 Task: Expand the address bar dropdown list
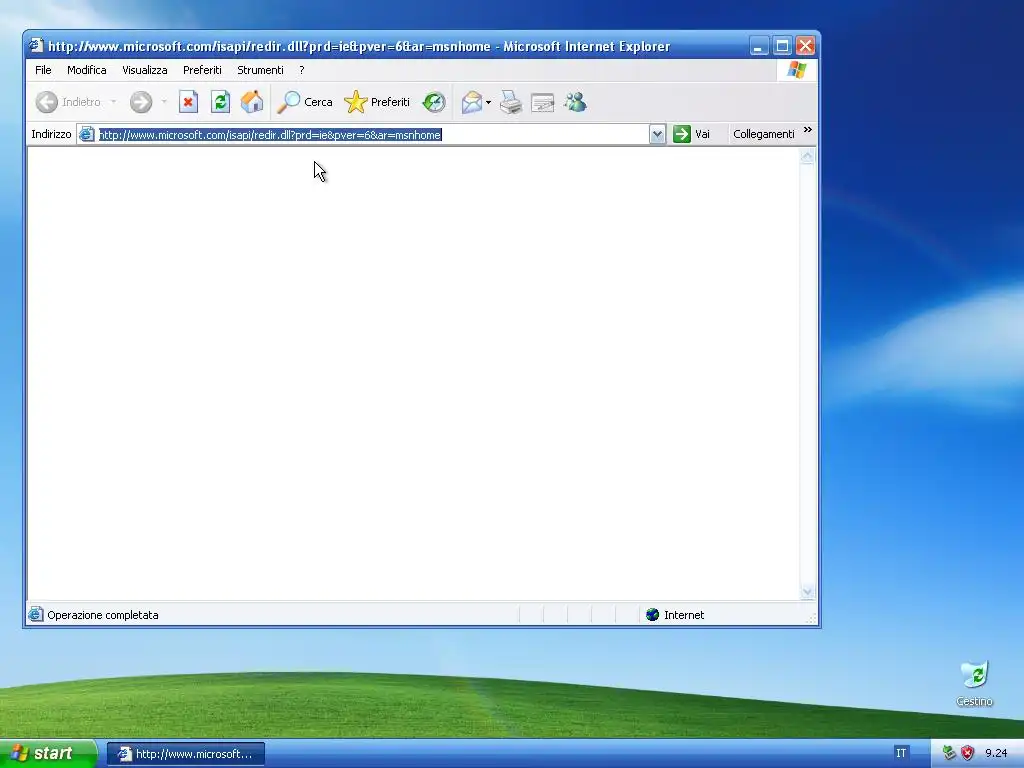tap(657, 135)
